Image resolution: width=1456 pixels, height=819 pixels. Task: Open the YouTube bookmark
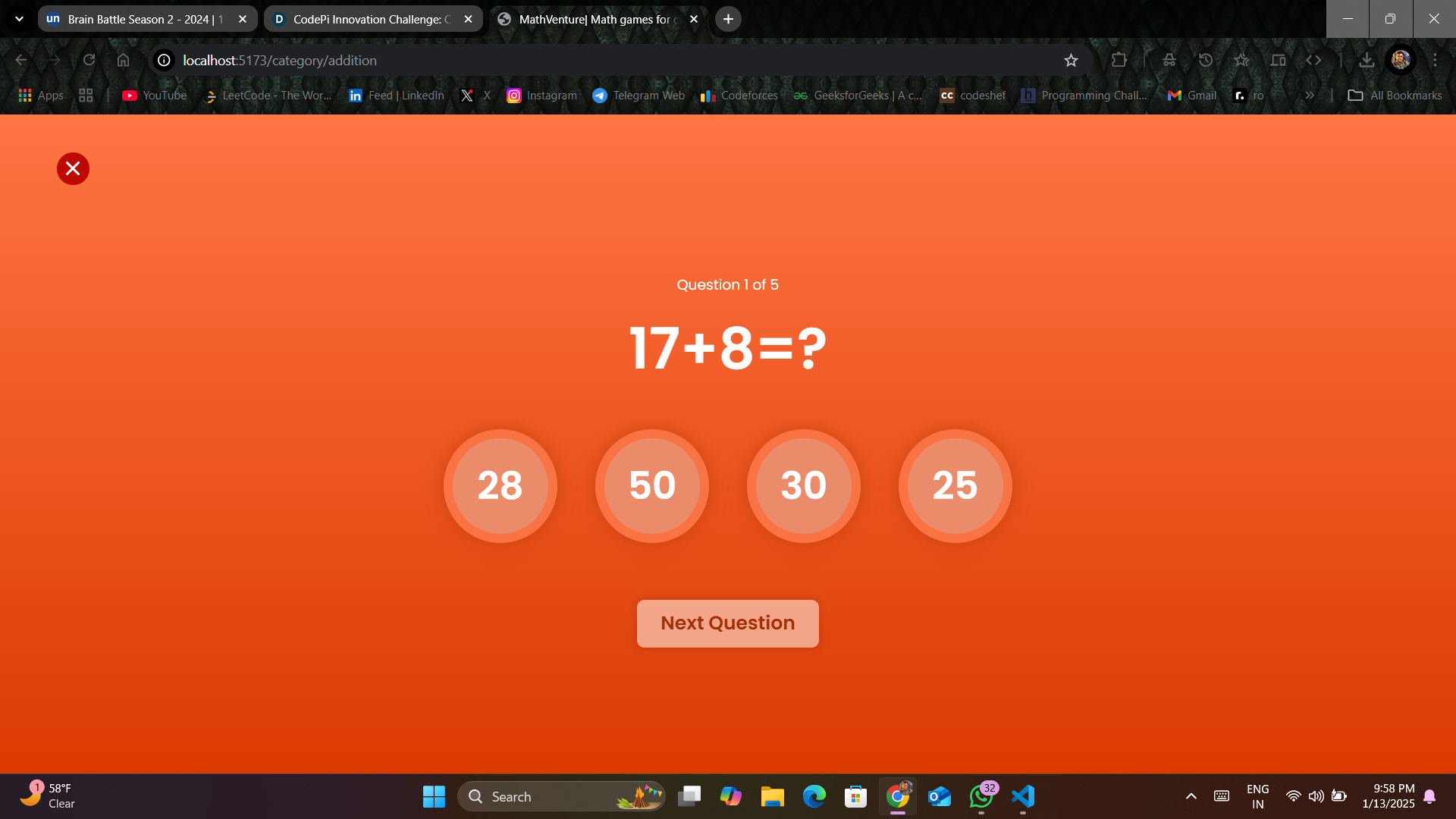[155, 96]
